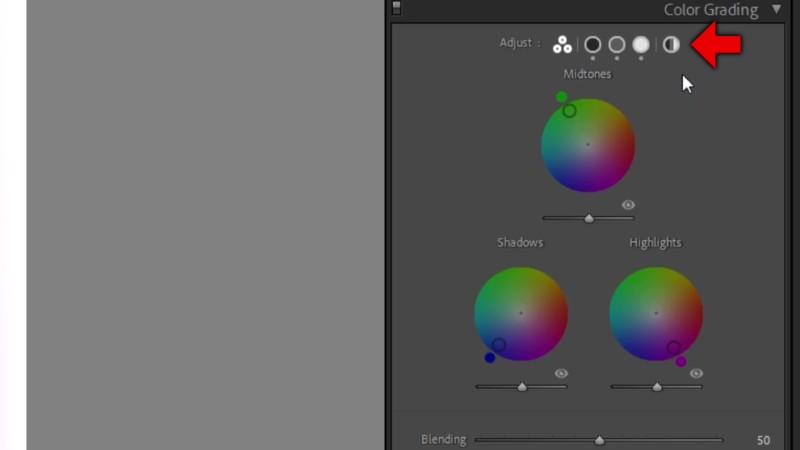This screenshot has height=450, width=800.
Task: Click the purple hue handle on Highlights wheel
Action: tap(681, 361)
